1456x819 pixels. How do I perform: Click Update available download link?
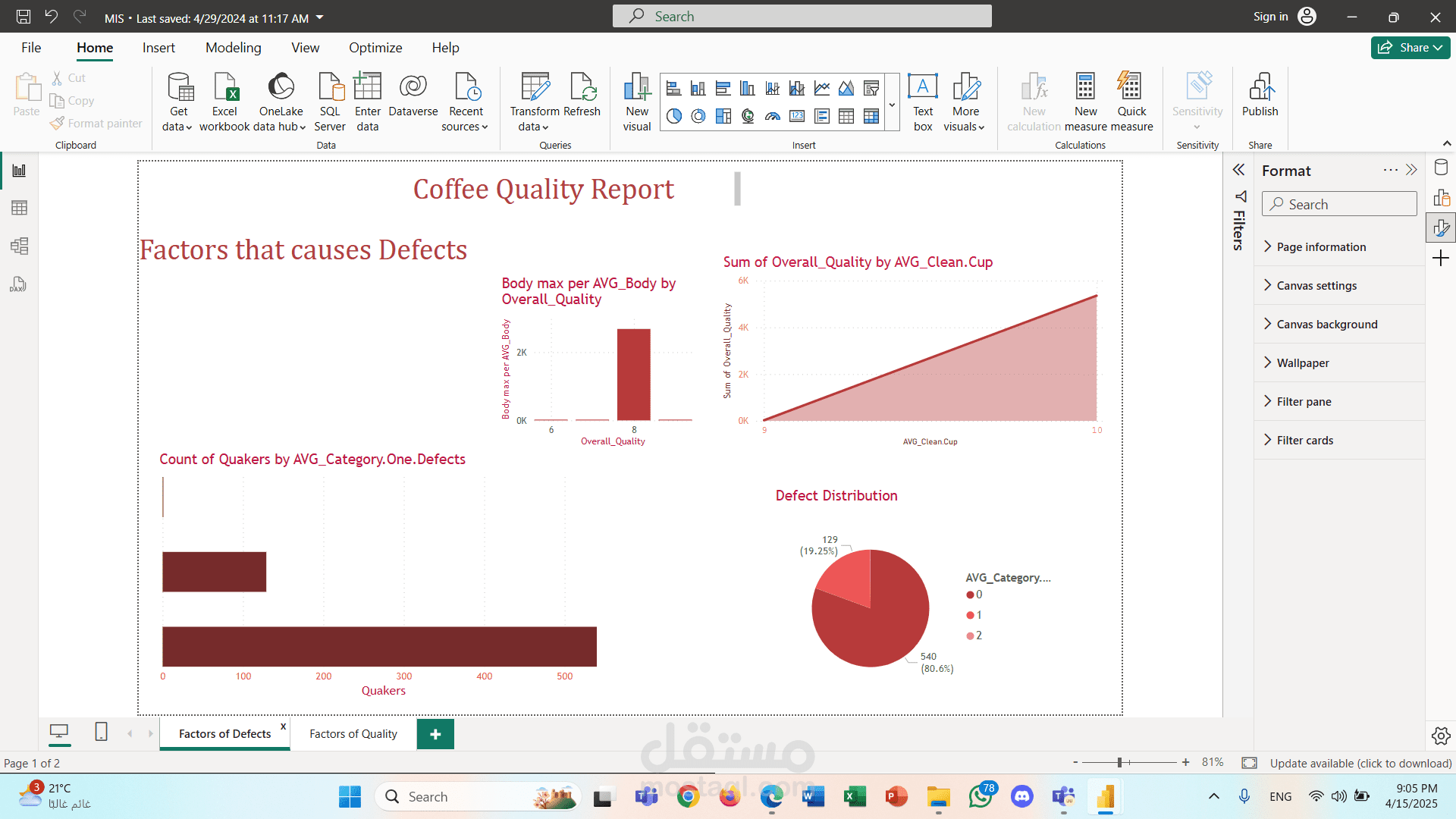coord(1360,763)
